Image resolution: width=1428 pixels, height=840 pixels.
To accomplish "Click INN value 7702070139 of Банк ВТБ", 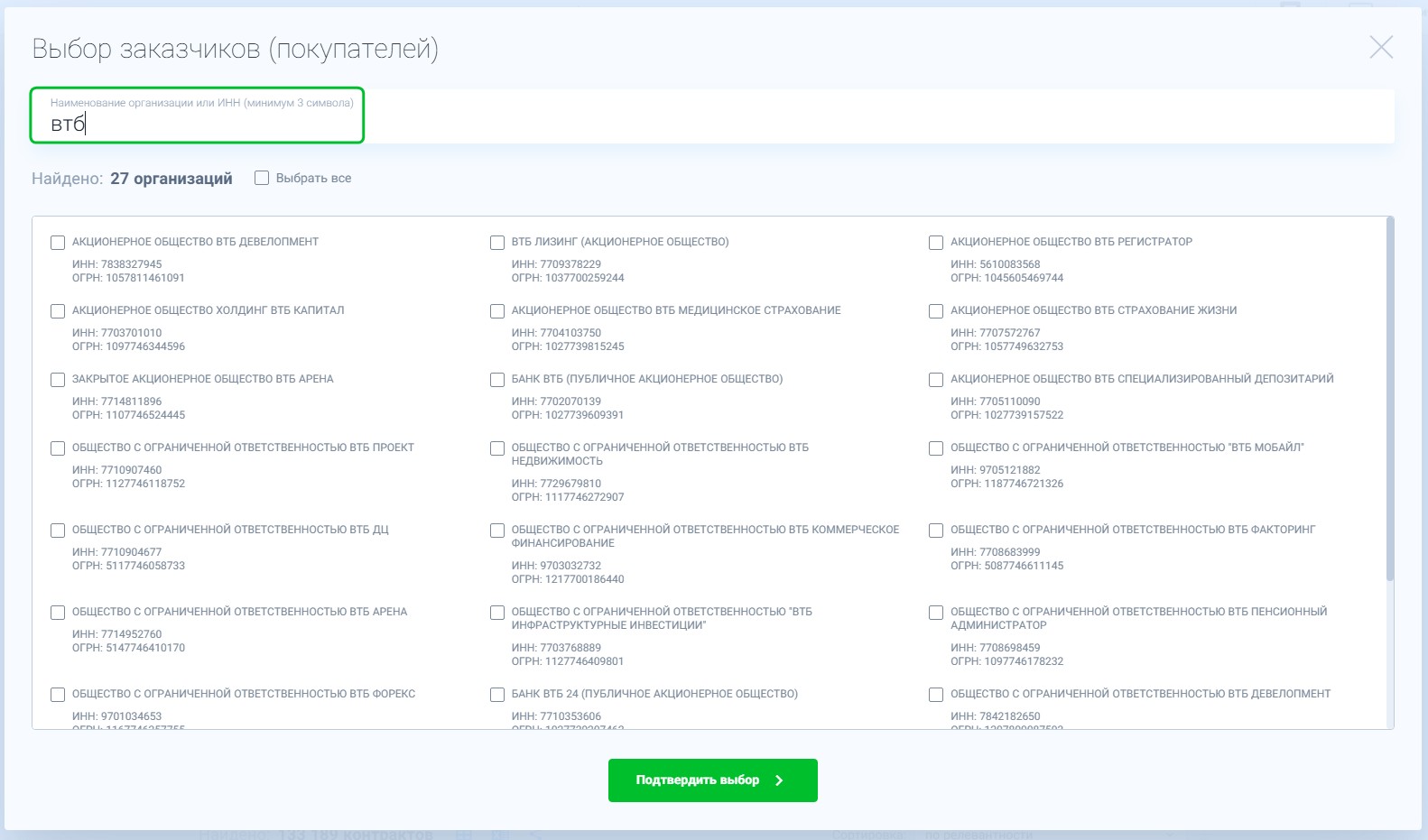I will click(x=570, y=402).
